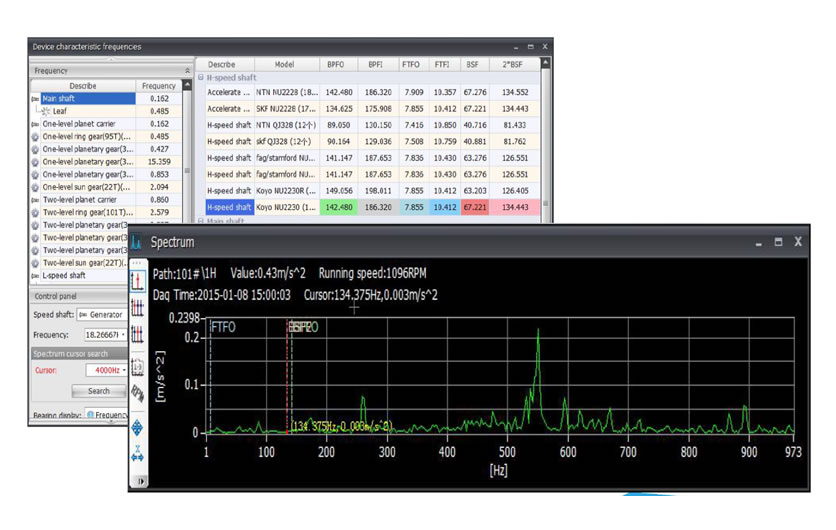Click gear icon beside Two-level sun gear(22T)

(35, 263)
